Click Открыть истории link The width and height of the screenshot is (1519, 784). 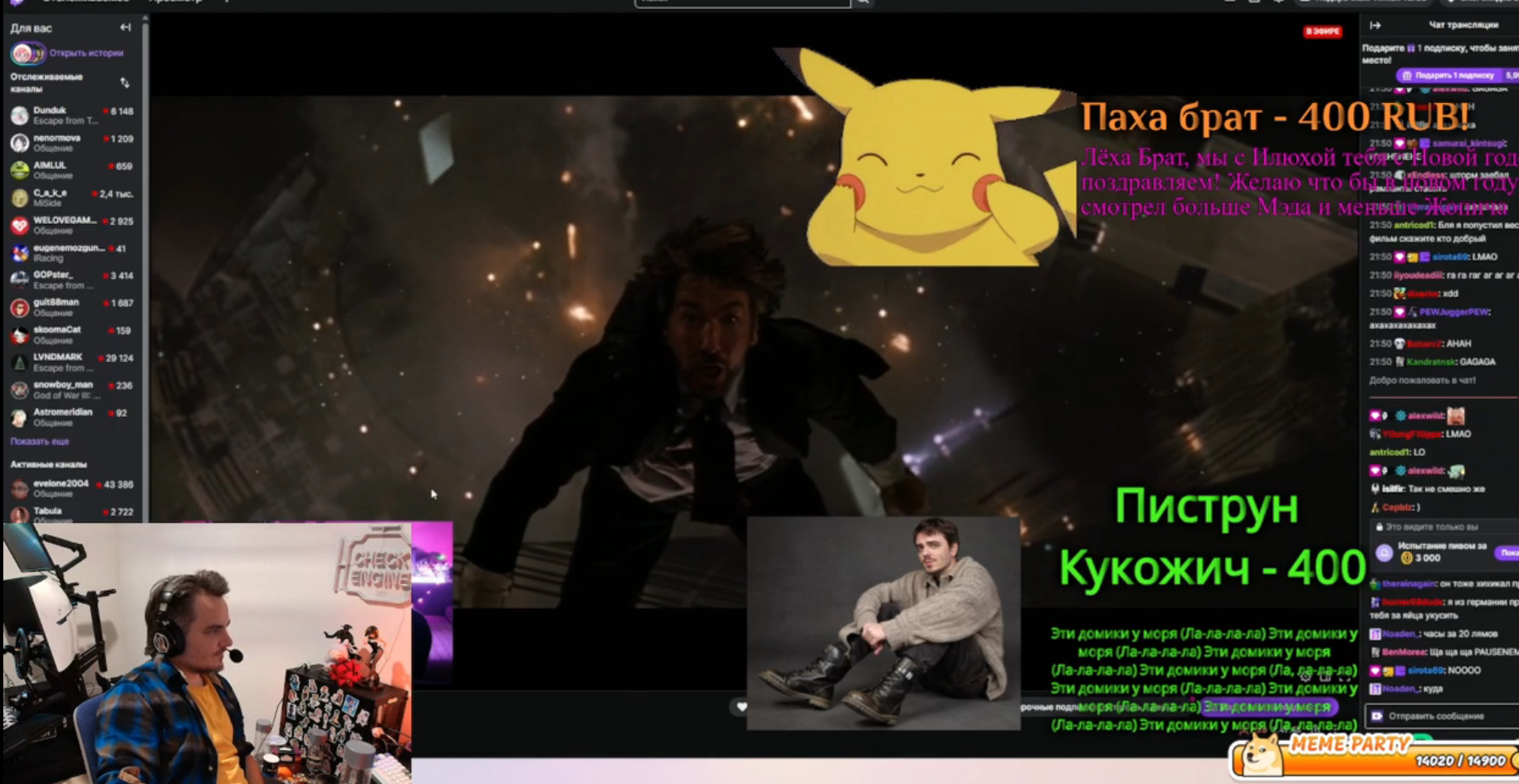[86, 53]
